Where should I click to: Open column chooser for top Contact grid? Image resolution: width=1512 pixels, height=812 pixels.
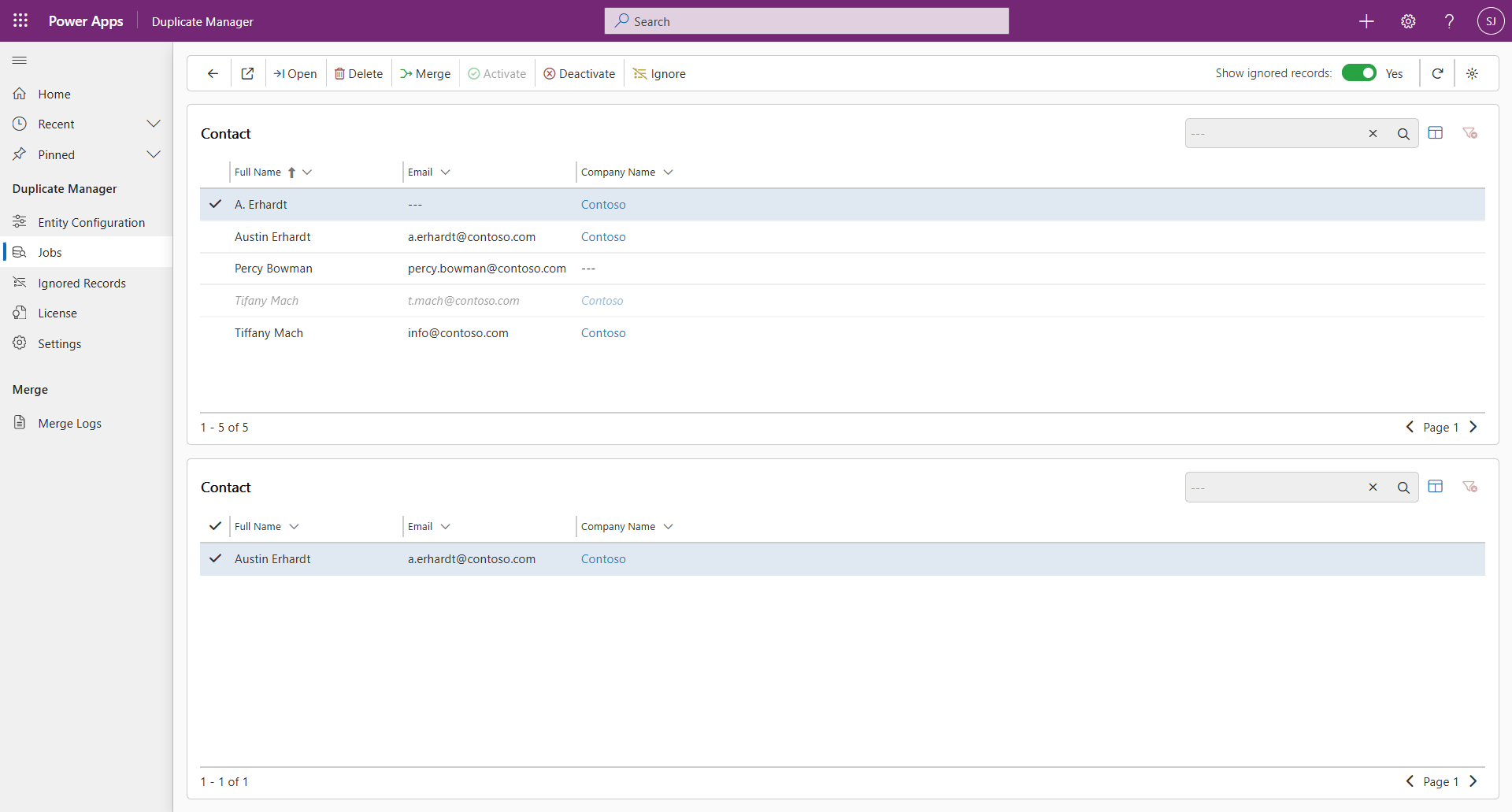1436,133
